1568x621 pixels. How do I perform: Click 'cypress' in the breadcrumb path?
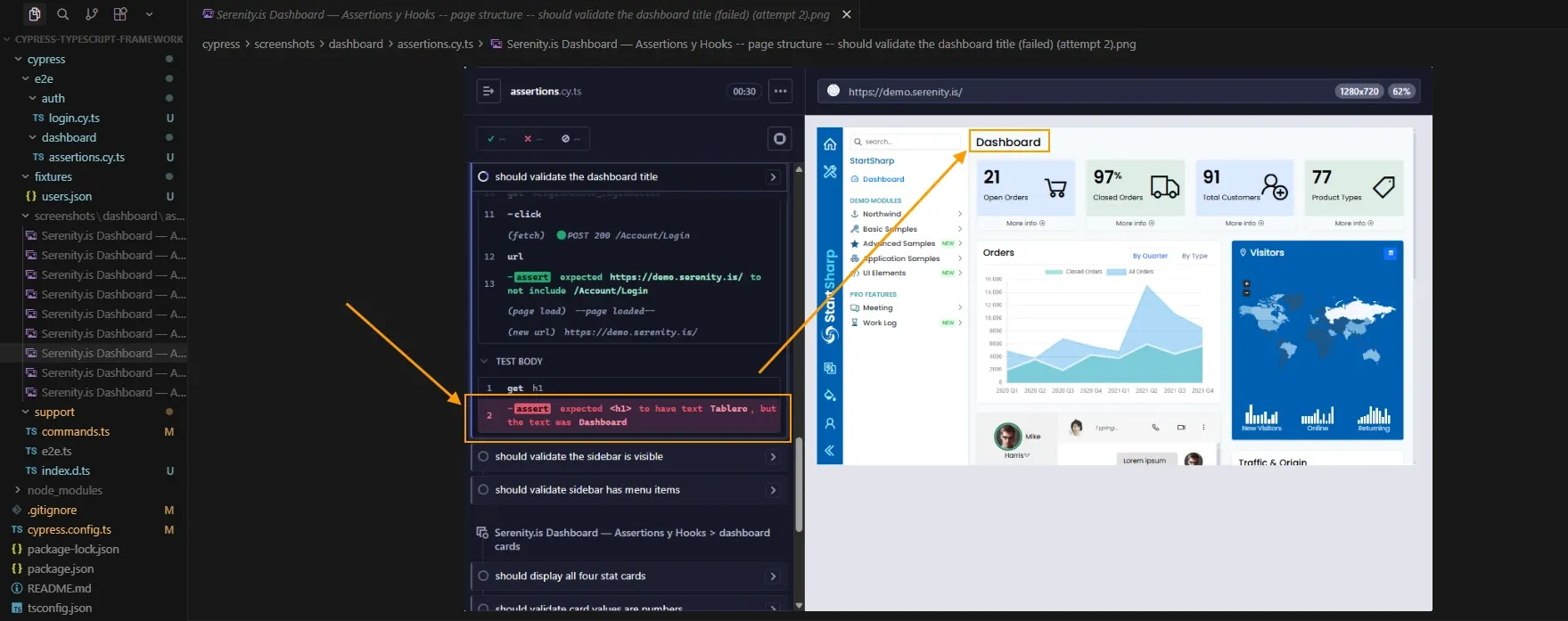(221, 44)
